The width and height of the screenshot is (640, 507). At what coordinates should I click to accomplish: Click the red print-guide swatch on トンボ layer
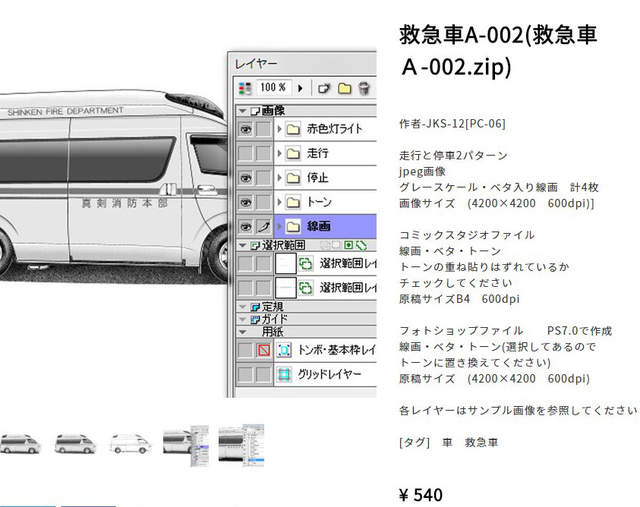(264, 350)
